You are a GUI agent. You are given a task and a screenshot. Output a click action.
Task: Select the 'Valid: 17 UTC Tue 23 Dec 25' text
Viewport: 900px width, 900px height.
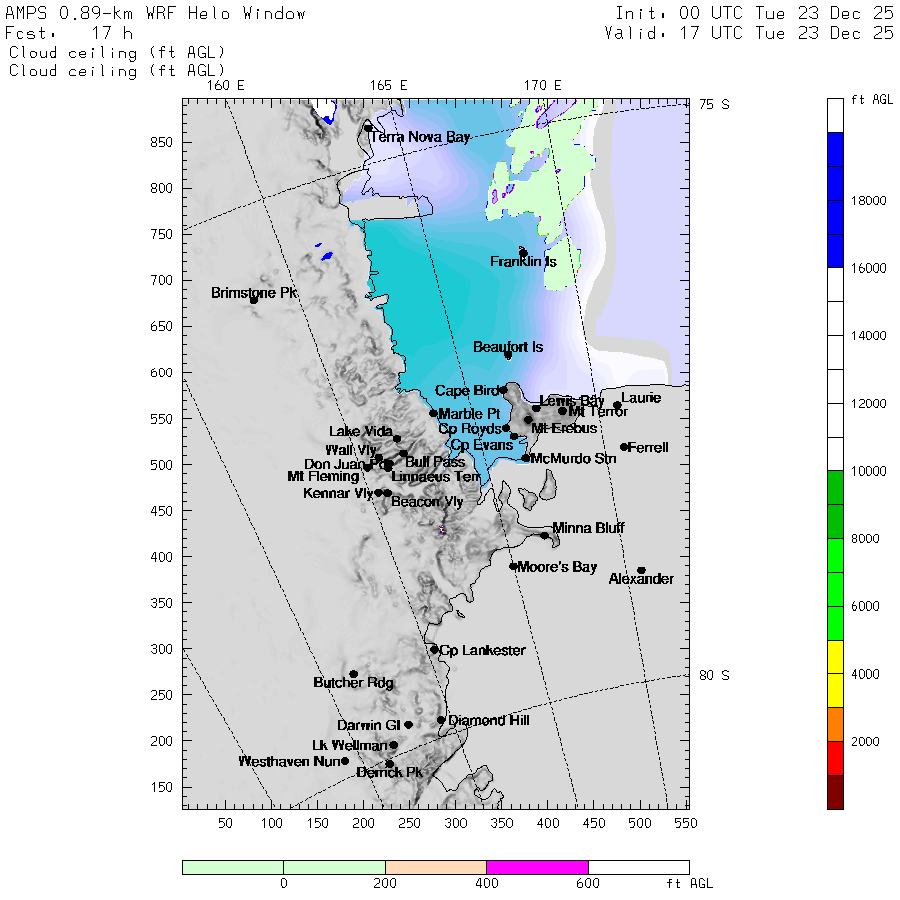coord(749,33)
